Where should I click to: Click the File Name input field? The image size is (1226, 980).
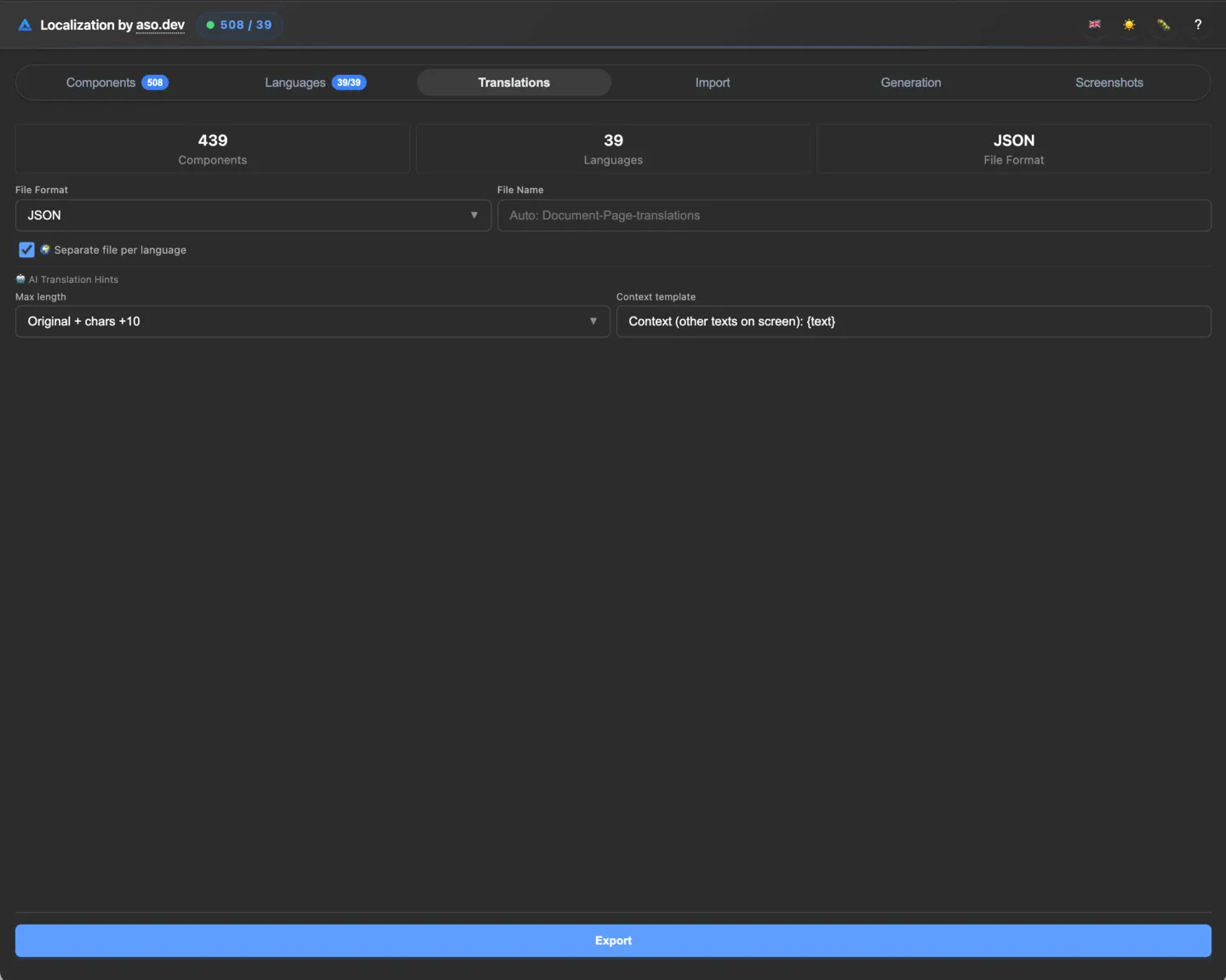(854, 215)
